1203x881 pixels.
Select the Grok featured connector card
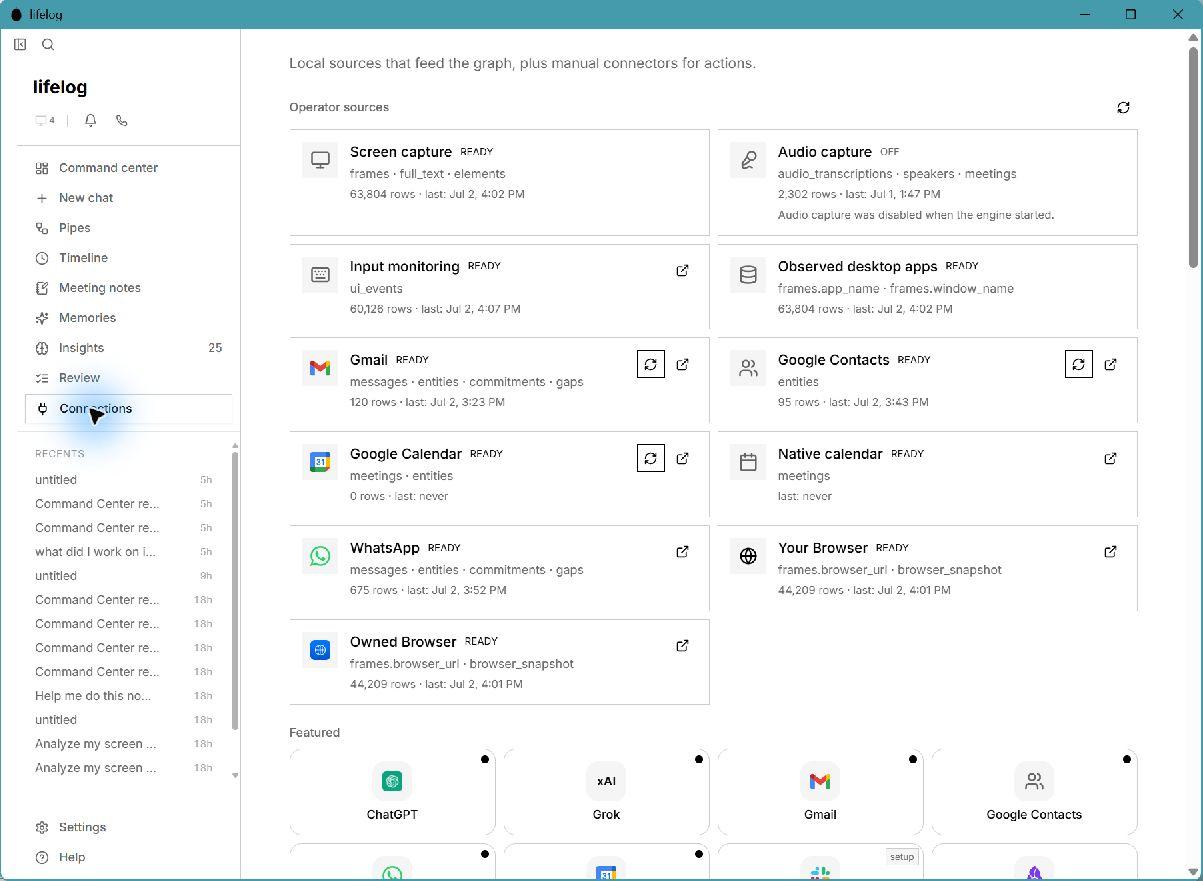606,792
